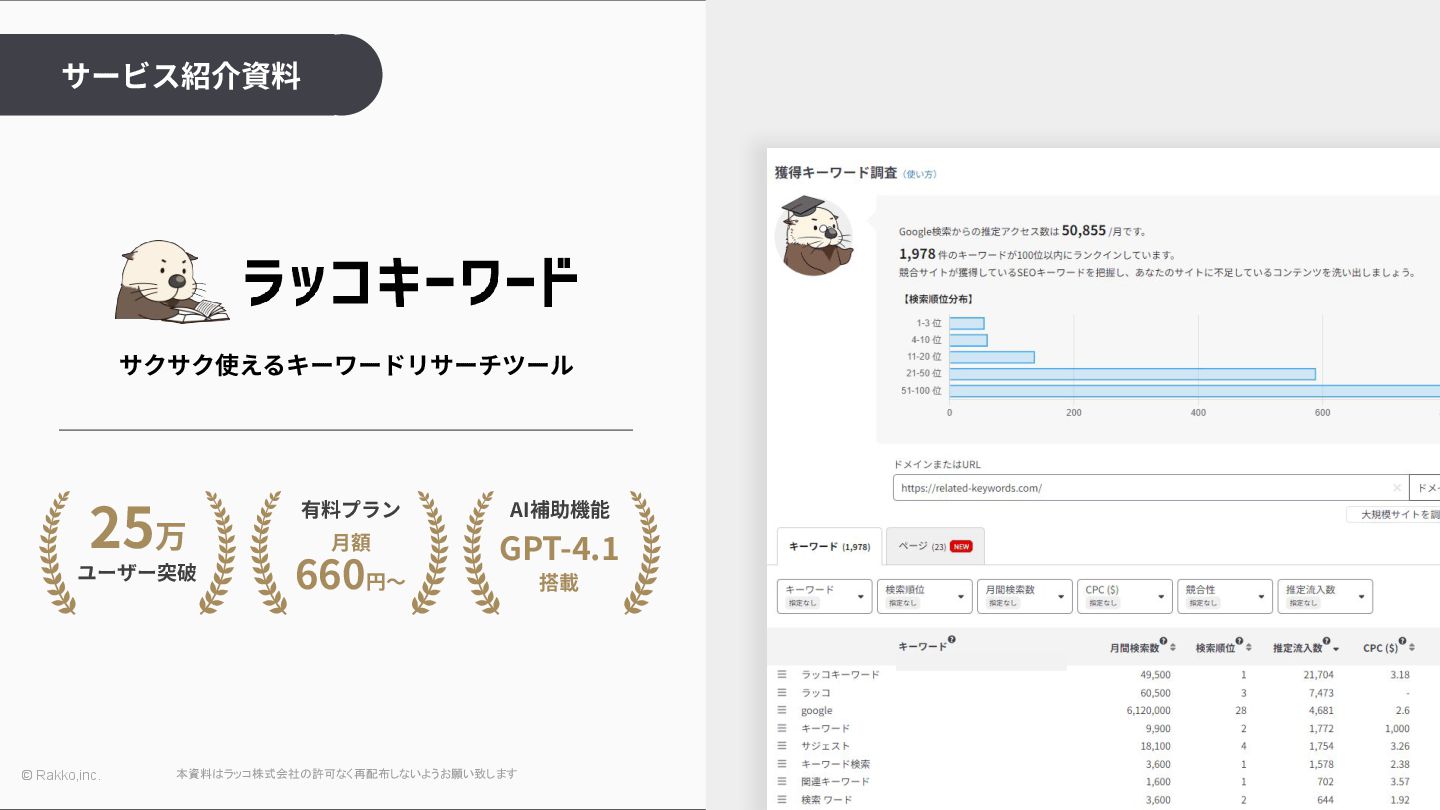Click the help icon beside 推定流入数 column header
The width and height of the screenshot is (1440, 810).
pos(1327,641)
